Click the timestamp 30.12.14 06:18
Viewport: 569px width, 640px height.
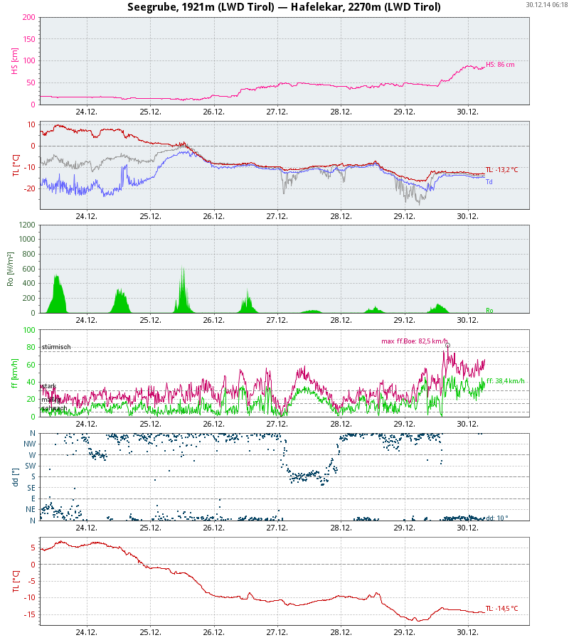[547, 4]
